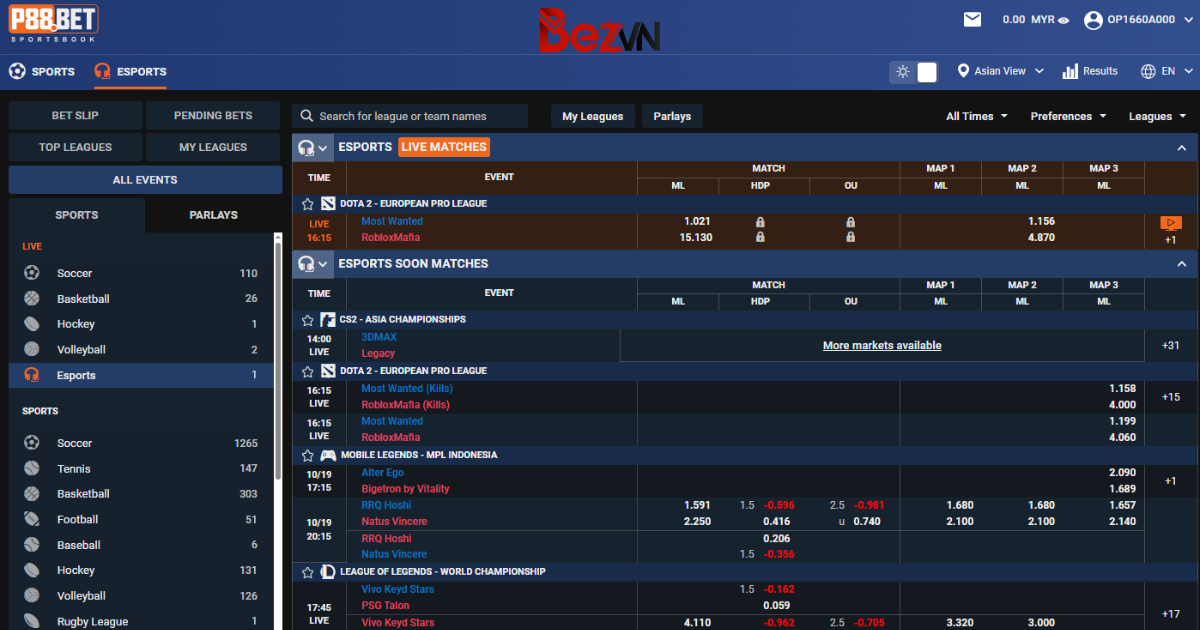Screen dimensions: 1200x630
Task: Open the All Times dropdown
Action: tap(976, 116)
